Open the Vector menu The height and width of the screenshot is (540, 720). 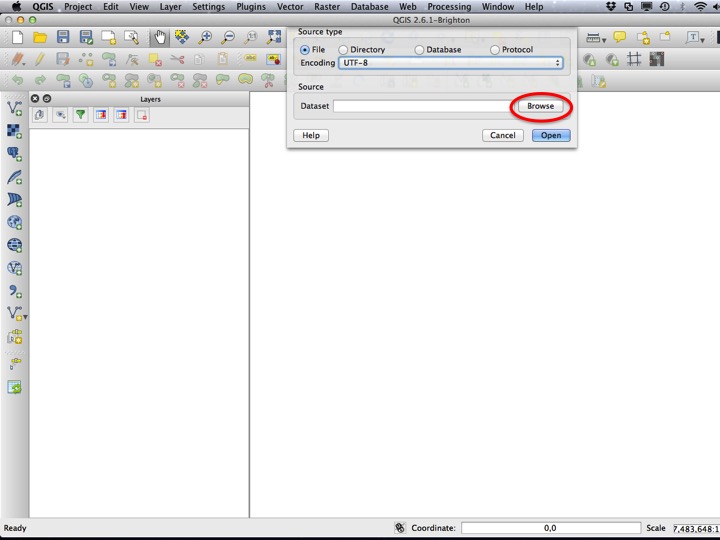290,6
